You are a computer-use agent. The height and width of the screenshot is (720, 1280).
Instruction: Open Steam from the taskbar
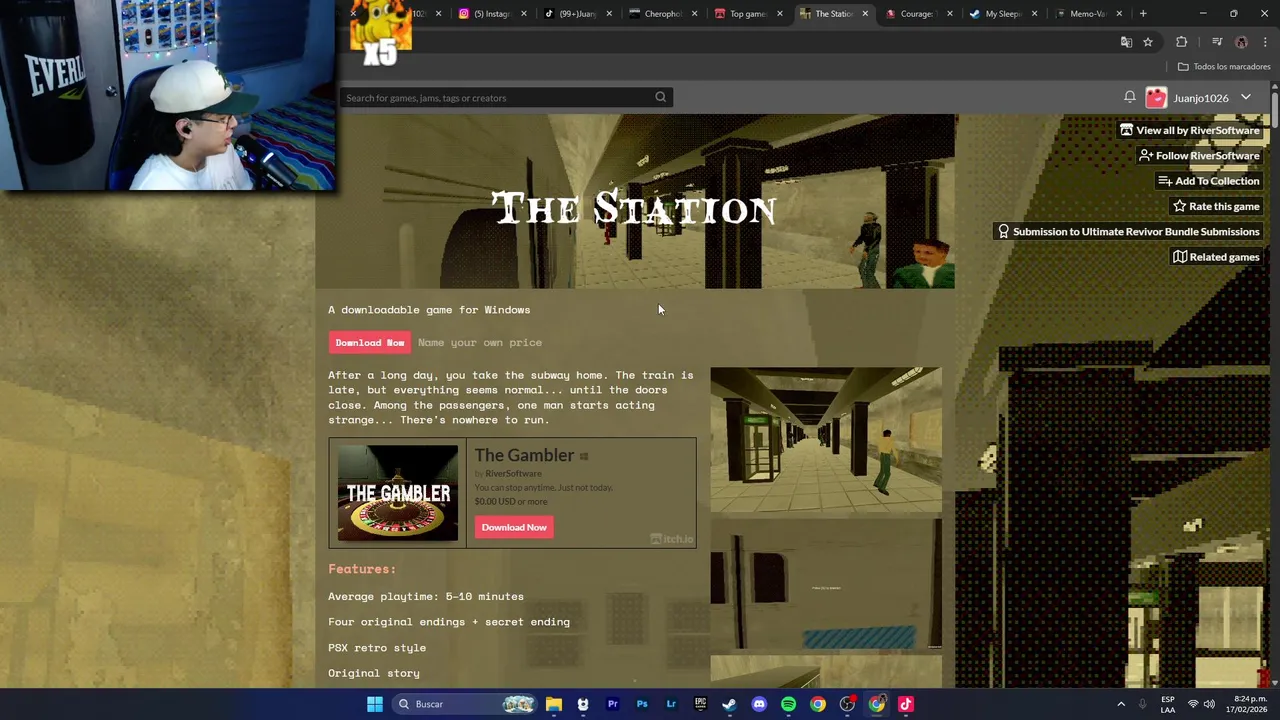730,704
